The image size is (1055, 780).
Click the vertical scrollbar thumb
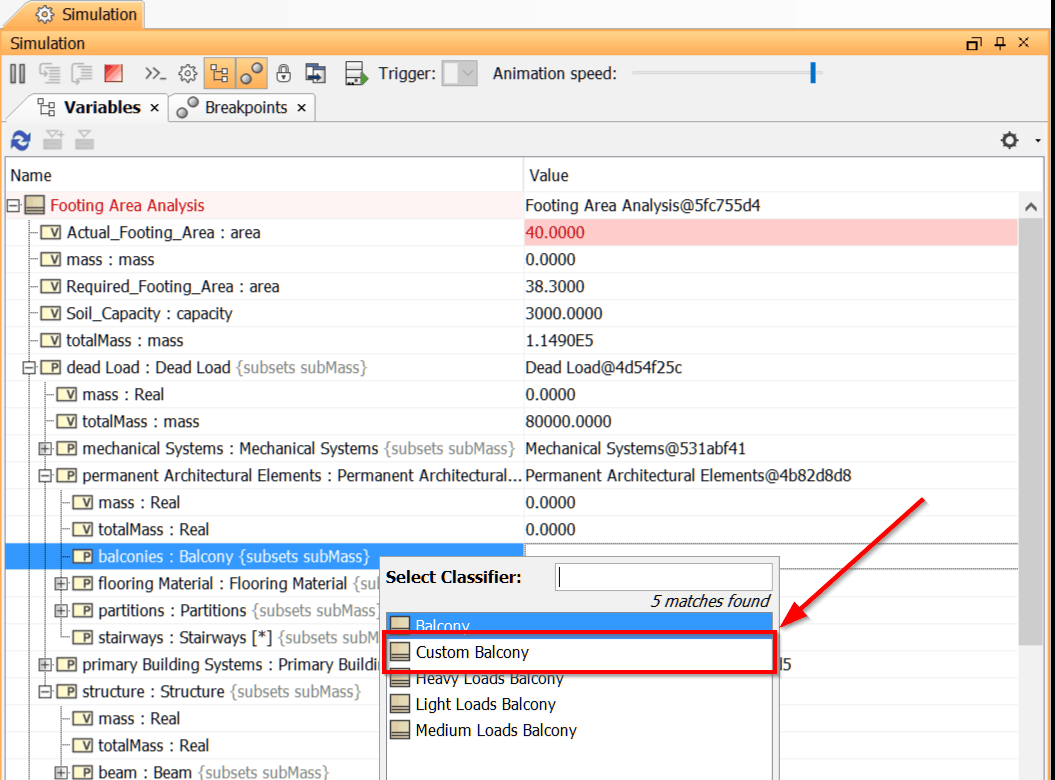click(1031, 432)
